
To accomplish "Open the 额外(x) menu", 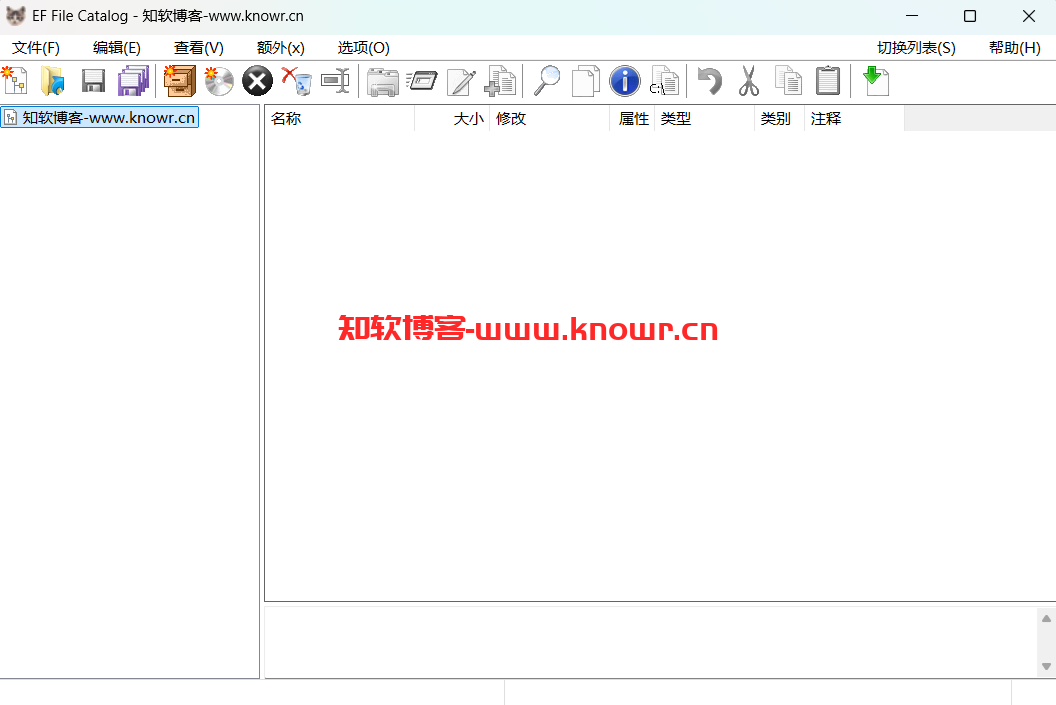I will click(x=280, y=48).
